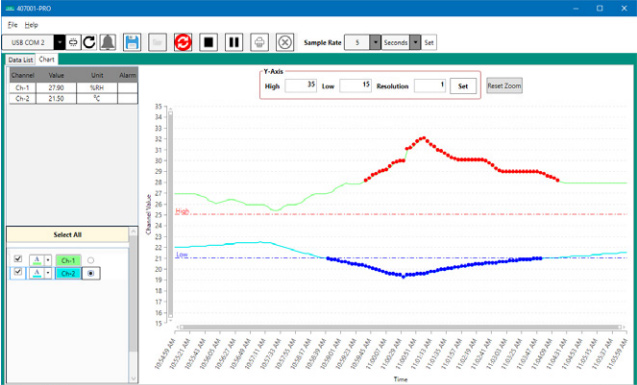This screenshot has height=385, width=637.
Task: Click the %RH unit cell
Action: tap(97, 88)
